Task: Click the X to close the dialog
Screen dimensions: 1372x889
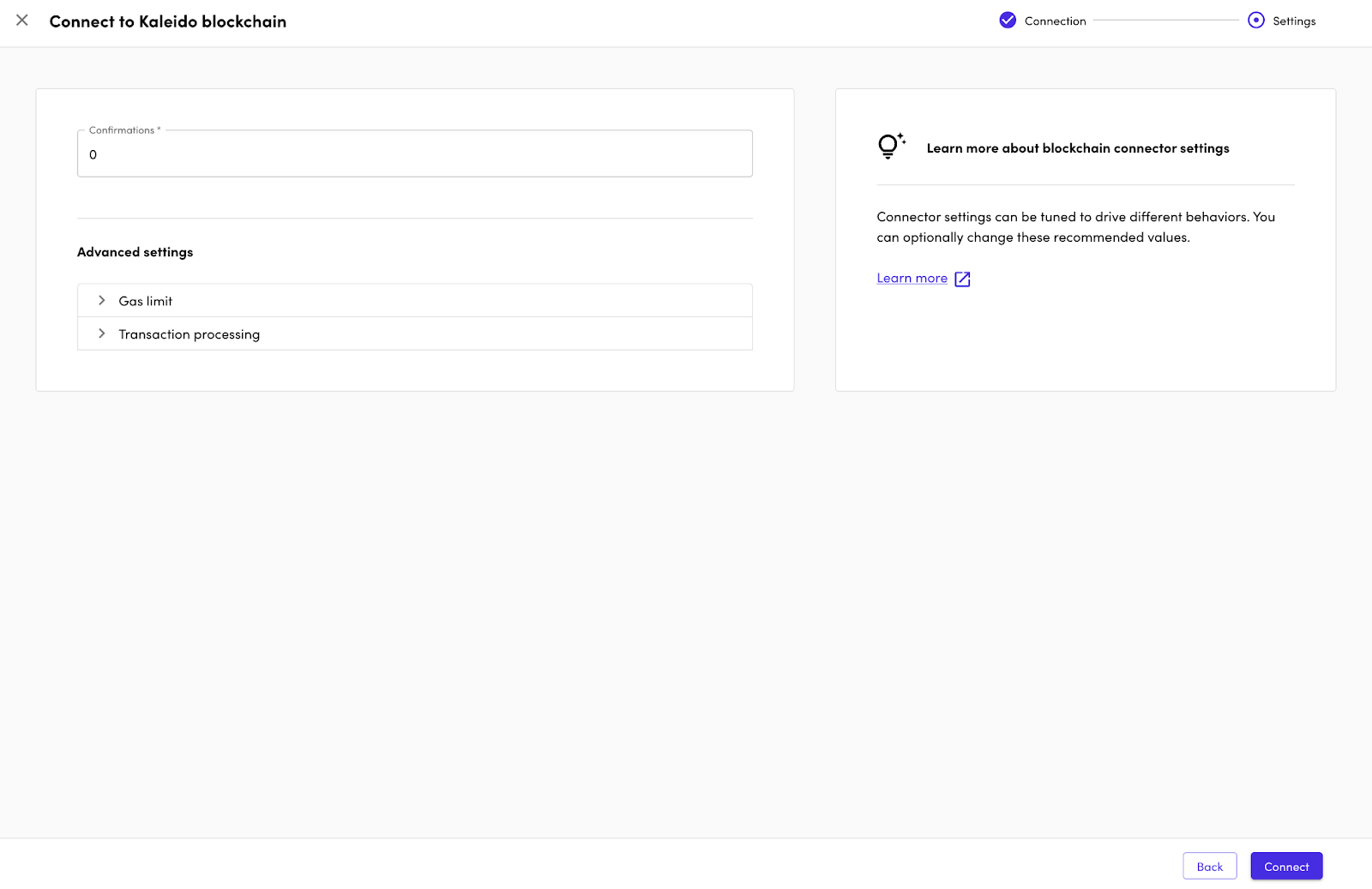Action: (21, 21)
